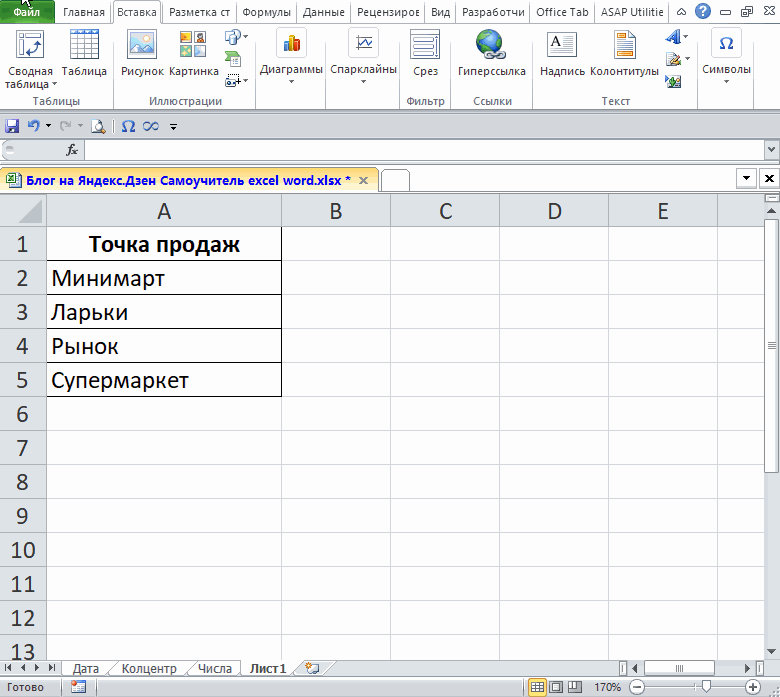The height and width of the screenshot is (697, 780).
Task: Expand the Символы menu
Action: 726,56
